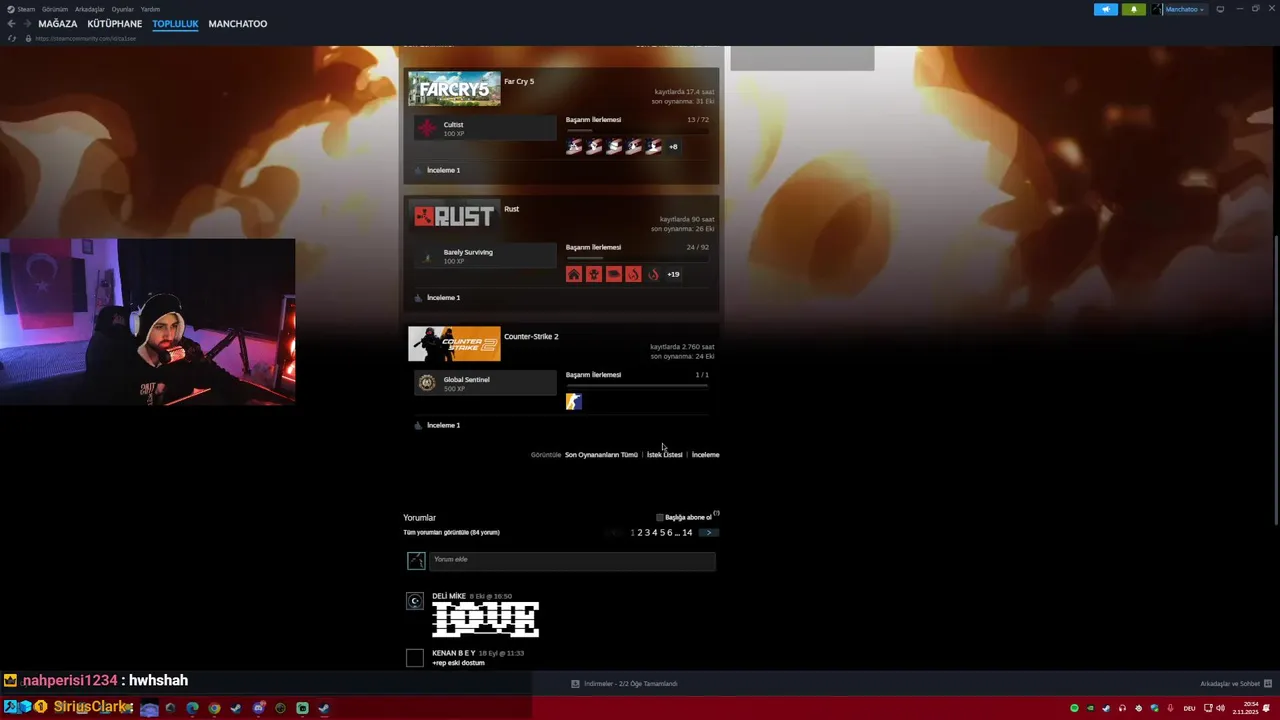
Task: Click the Barely Surviving badge icon
Action: point(427,256)
